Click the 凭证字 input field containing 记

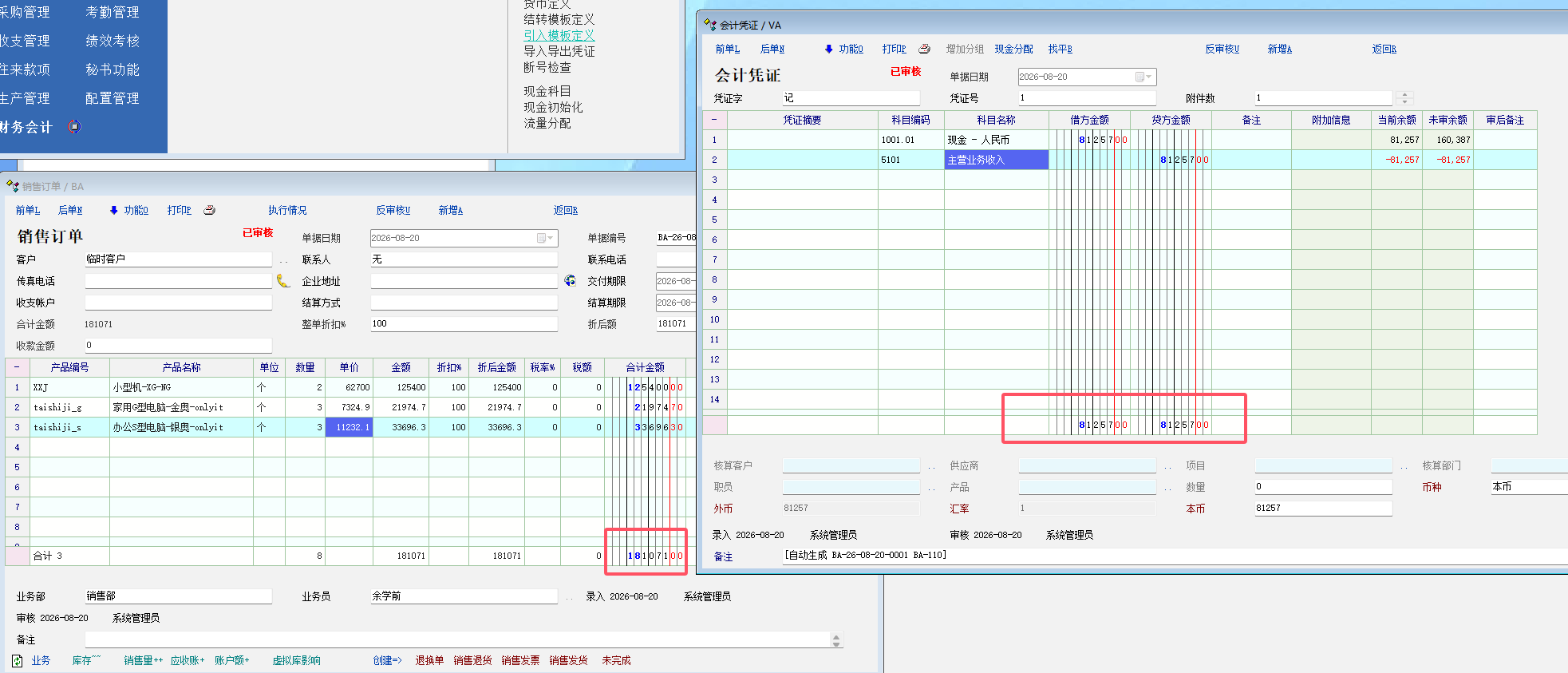(851, 98)
